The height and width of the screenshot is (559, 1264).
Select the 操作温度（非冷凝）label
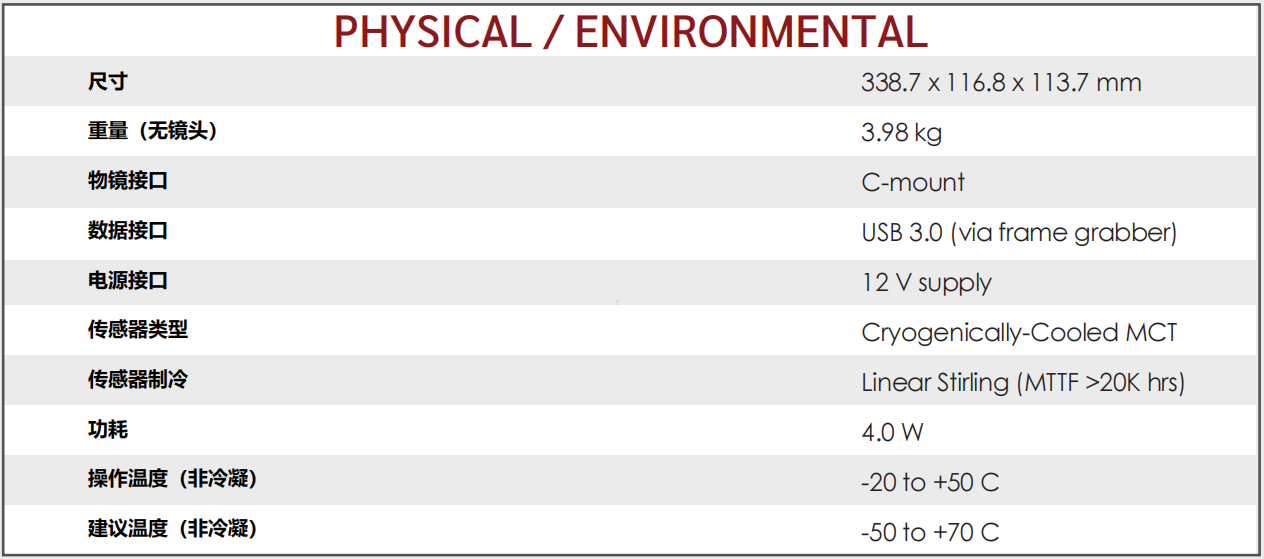pyautogui.click(x=172, y=479)
